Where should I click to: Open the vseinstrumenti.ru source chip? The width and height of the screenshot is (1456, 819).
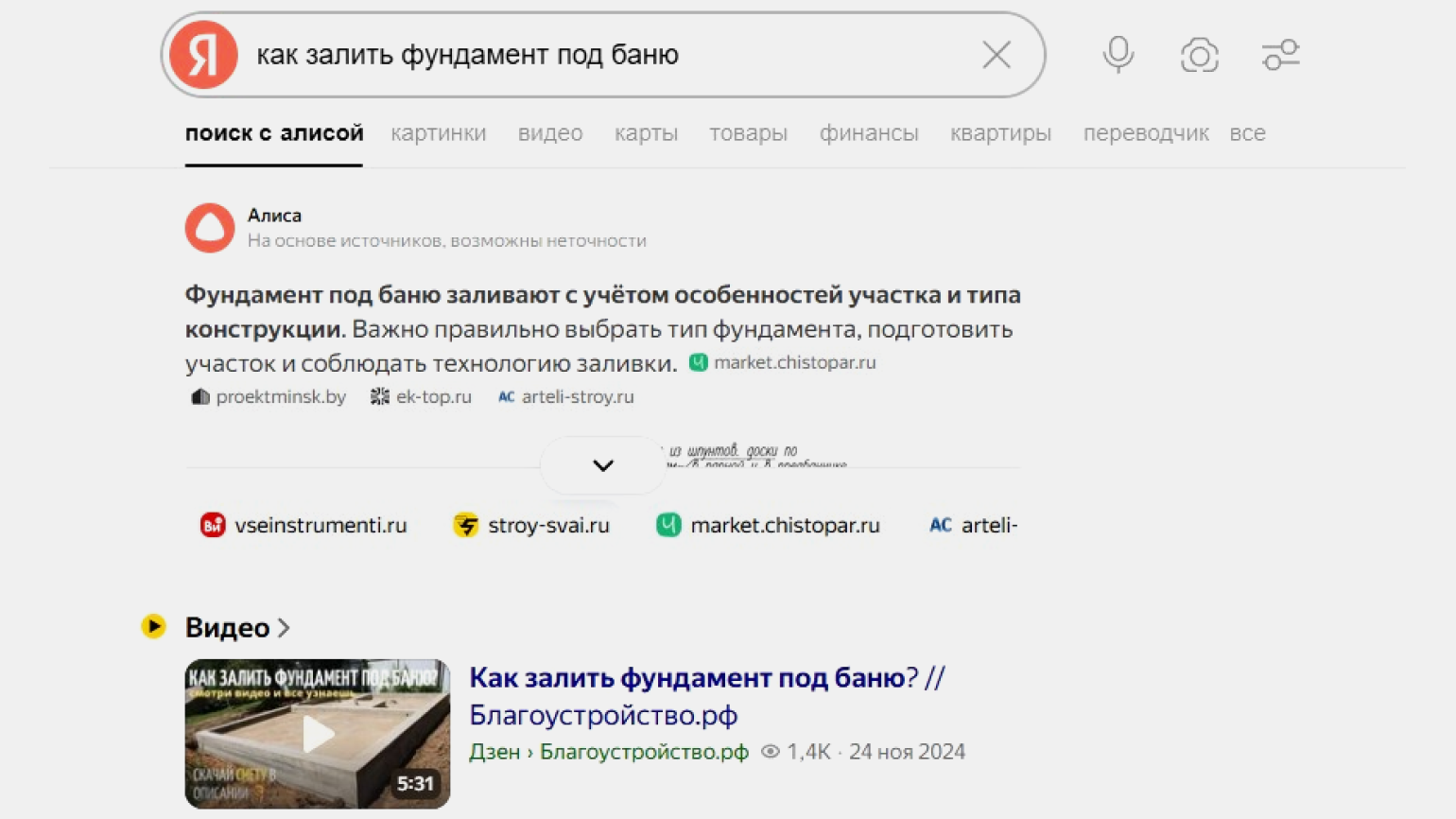pos(304,525)
